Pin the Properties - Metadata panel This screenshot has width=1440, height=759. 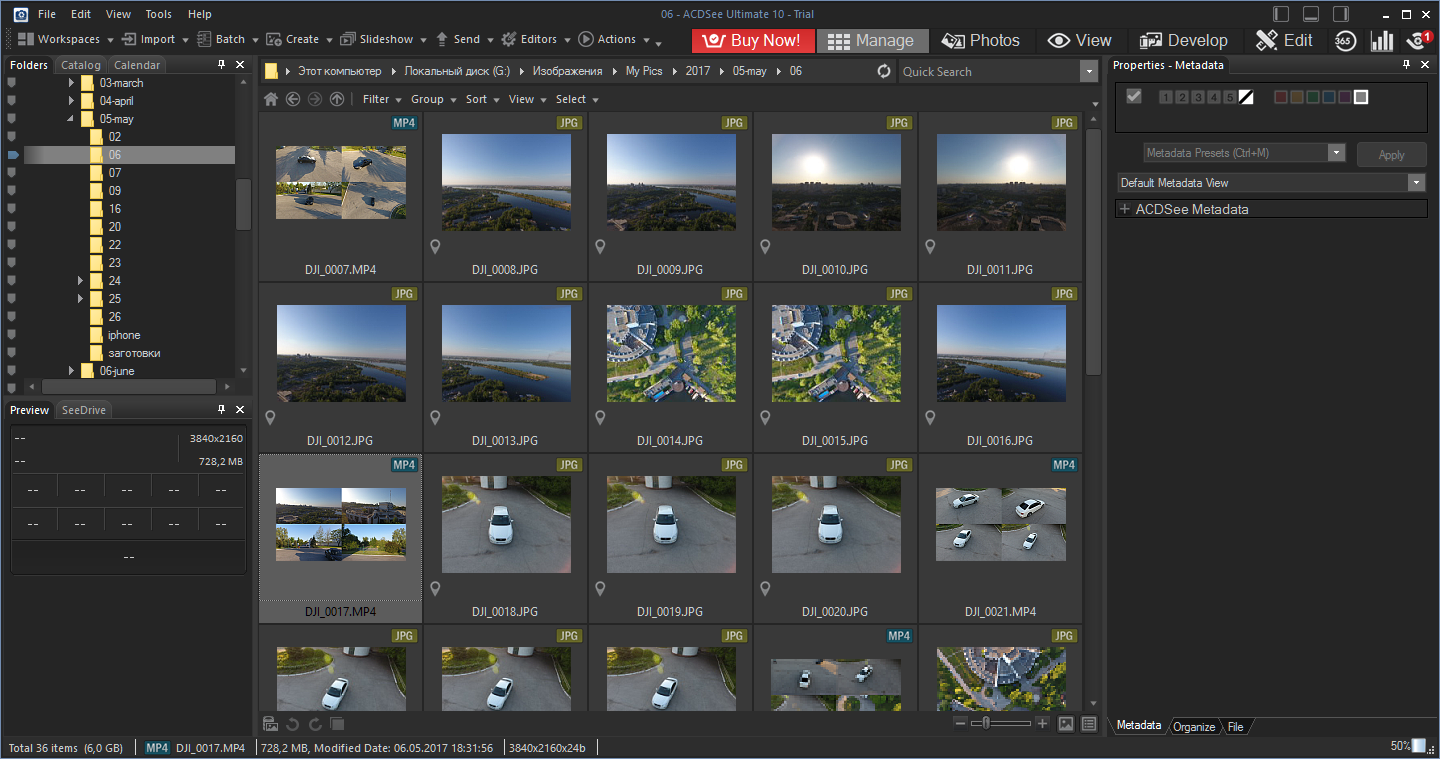tap(1405, 65)
